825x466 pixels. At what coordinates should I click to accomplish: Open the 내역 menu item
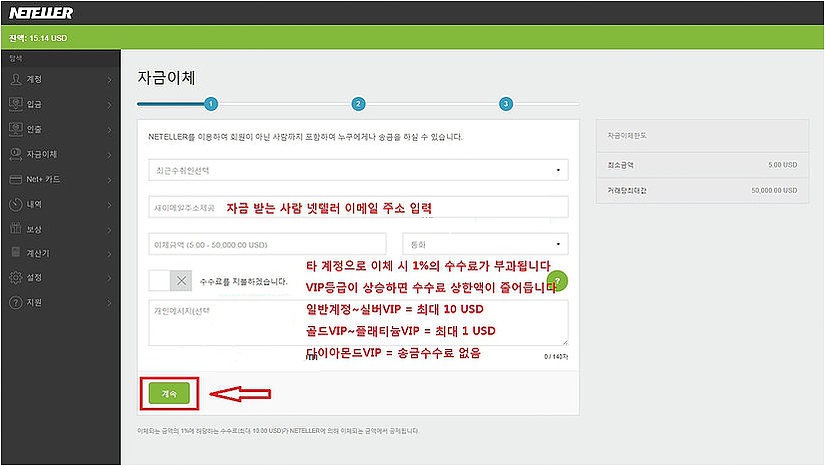pyautogui.click(x=61, y=204)
